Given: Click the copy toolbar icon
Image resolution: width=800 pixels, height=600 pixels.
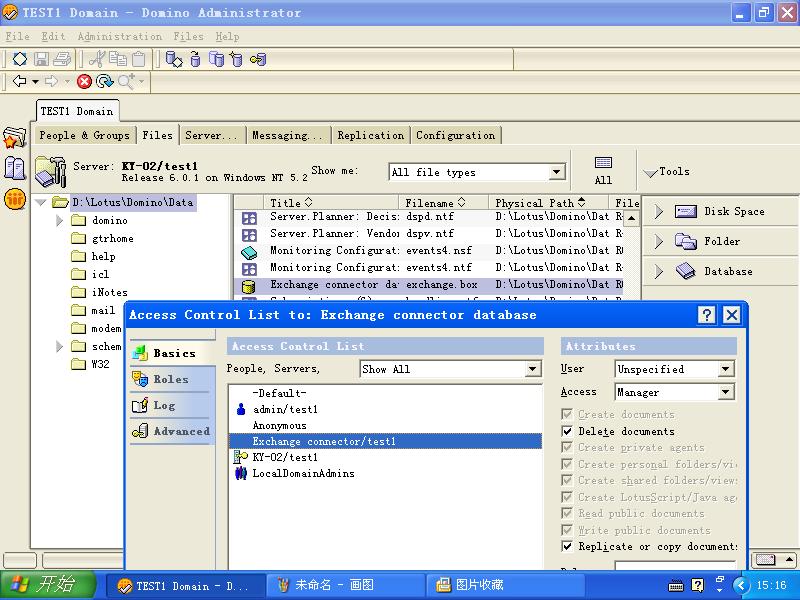Looking at the screenshot, I should click(x=118, y=59).
